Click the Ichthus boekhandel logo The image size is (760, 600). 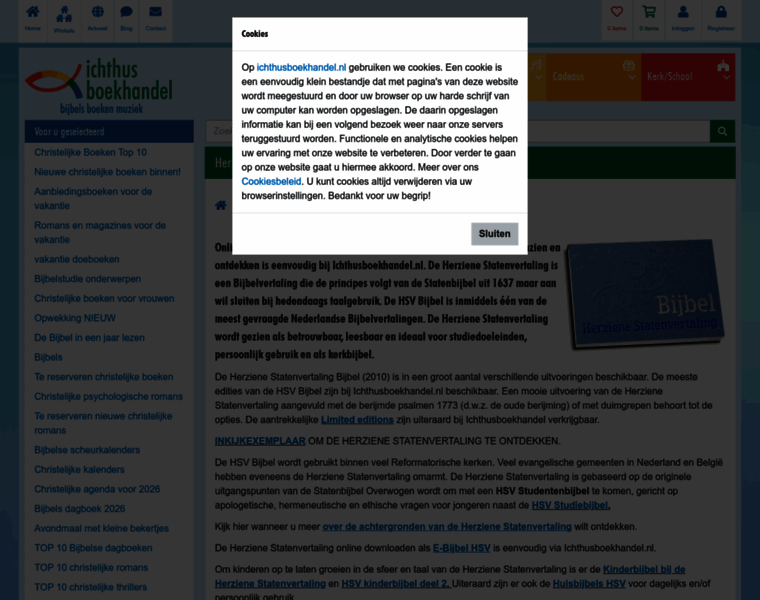pos(99,85)
